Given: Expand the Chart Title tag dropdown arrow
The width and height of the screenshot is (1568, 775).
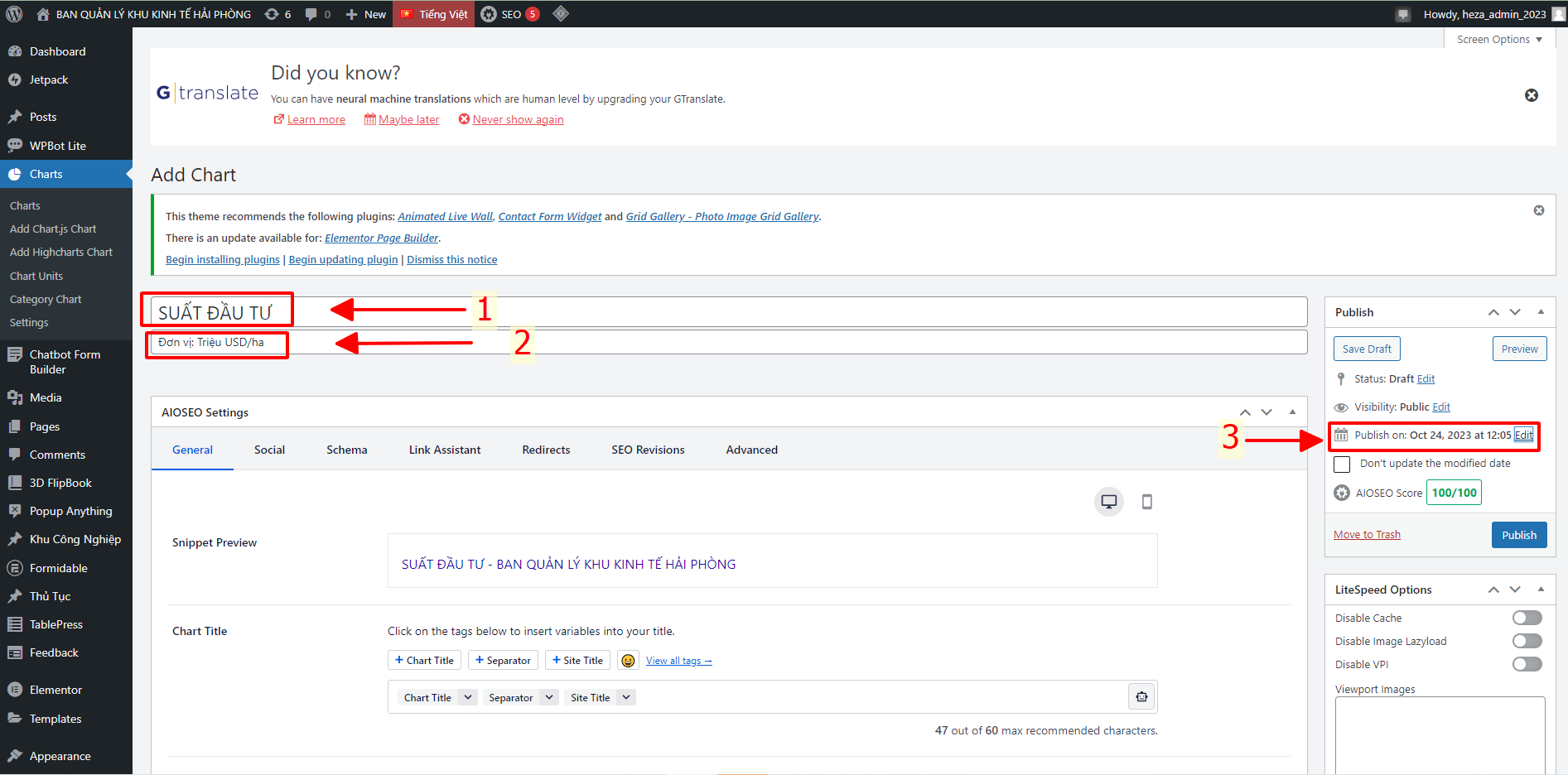Looking at the screenshot, I should (x=468, y=697).
